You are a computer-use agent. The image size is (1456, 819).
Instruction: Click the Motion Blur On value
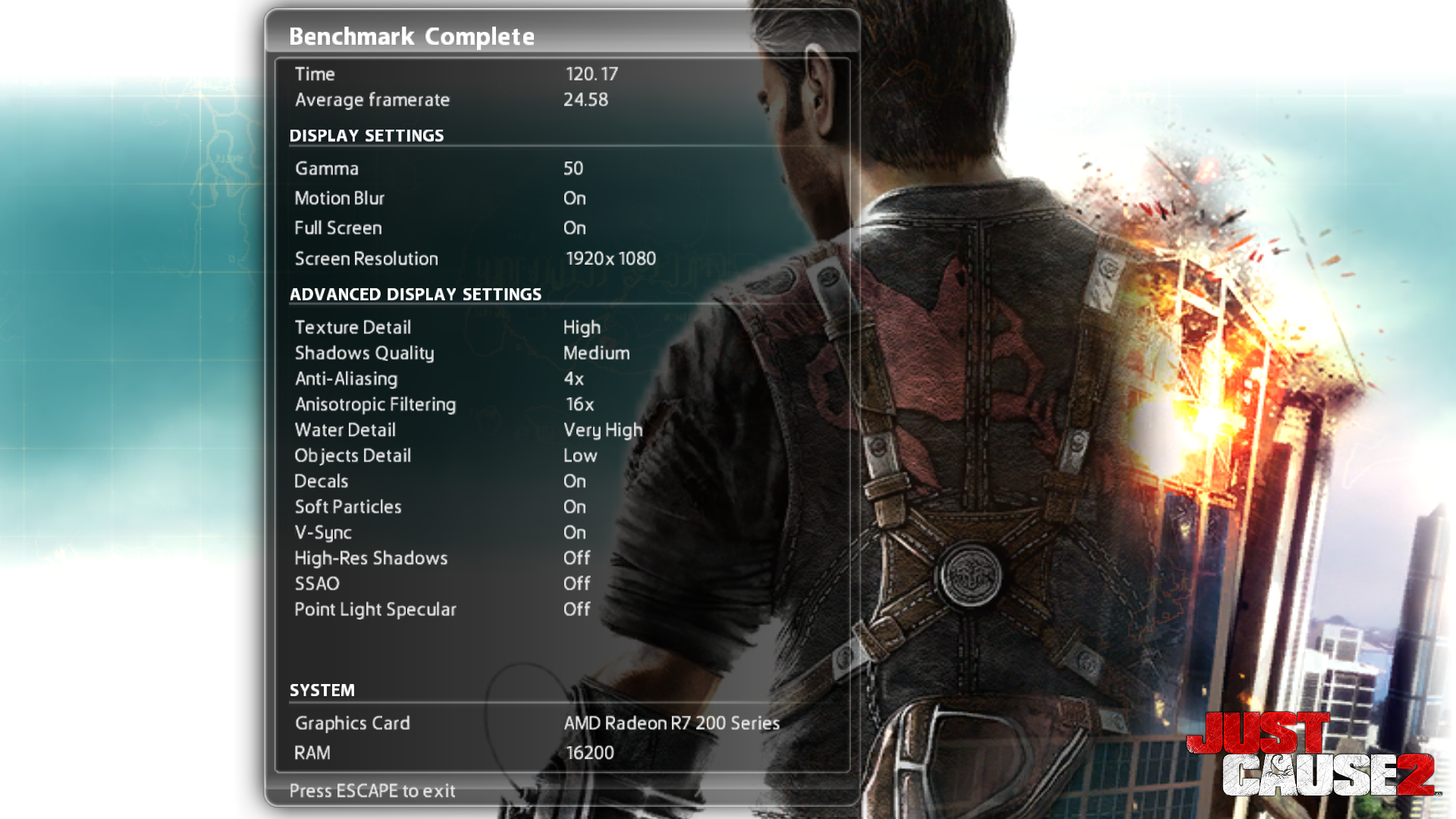(x=574, y=198)
